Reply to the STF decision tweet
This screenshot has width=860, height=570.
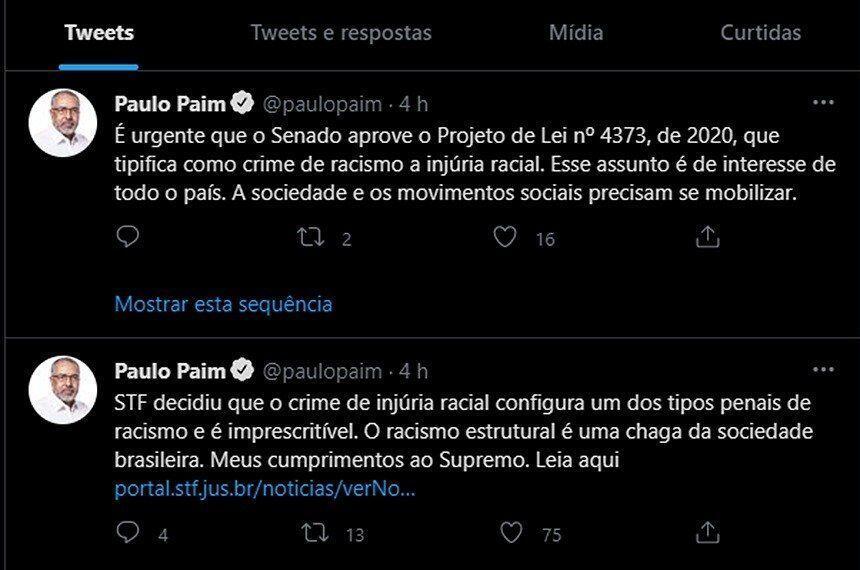coord(127,533)
